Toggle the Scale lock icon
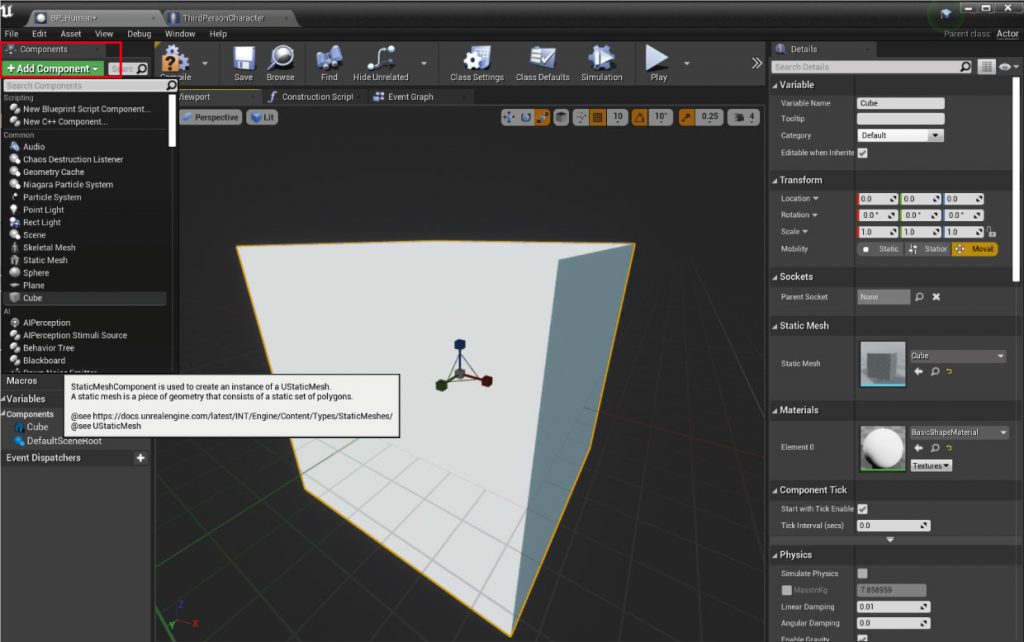The width and height of the screenshot is (1024, 642). (x=991, y=232)
